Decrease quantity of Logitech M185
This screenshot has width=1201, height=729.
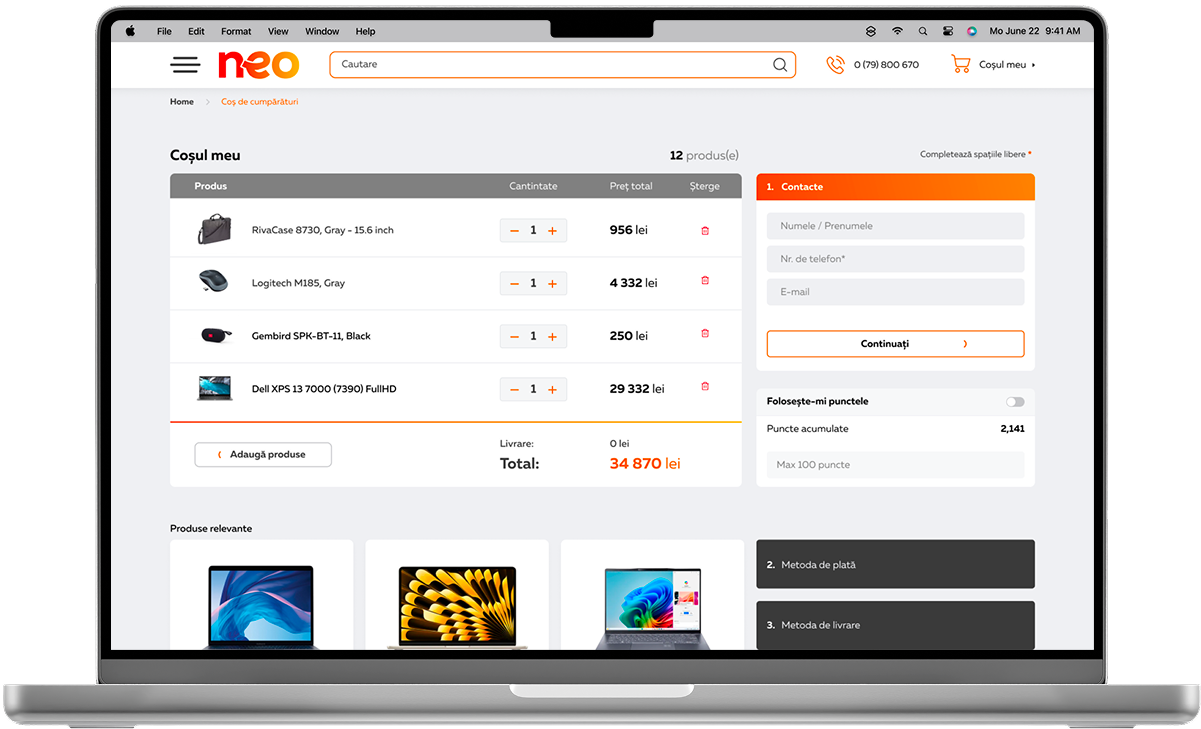(x=514, y=284)
